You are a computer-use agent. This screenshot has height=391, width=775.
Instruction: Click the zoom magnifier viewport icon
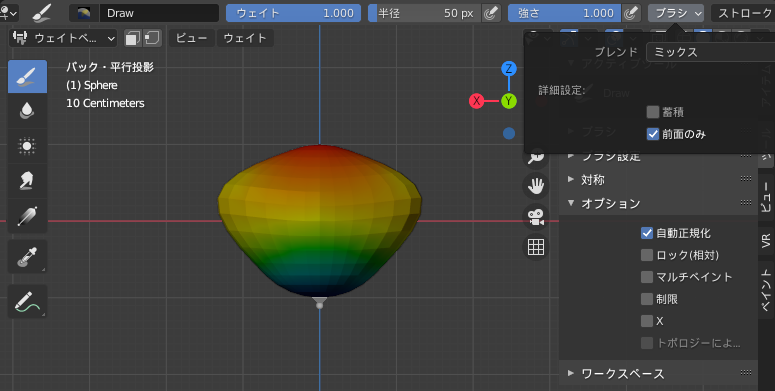(536, 157)
